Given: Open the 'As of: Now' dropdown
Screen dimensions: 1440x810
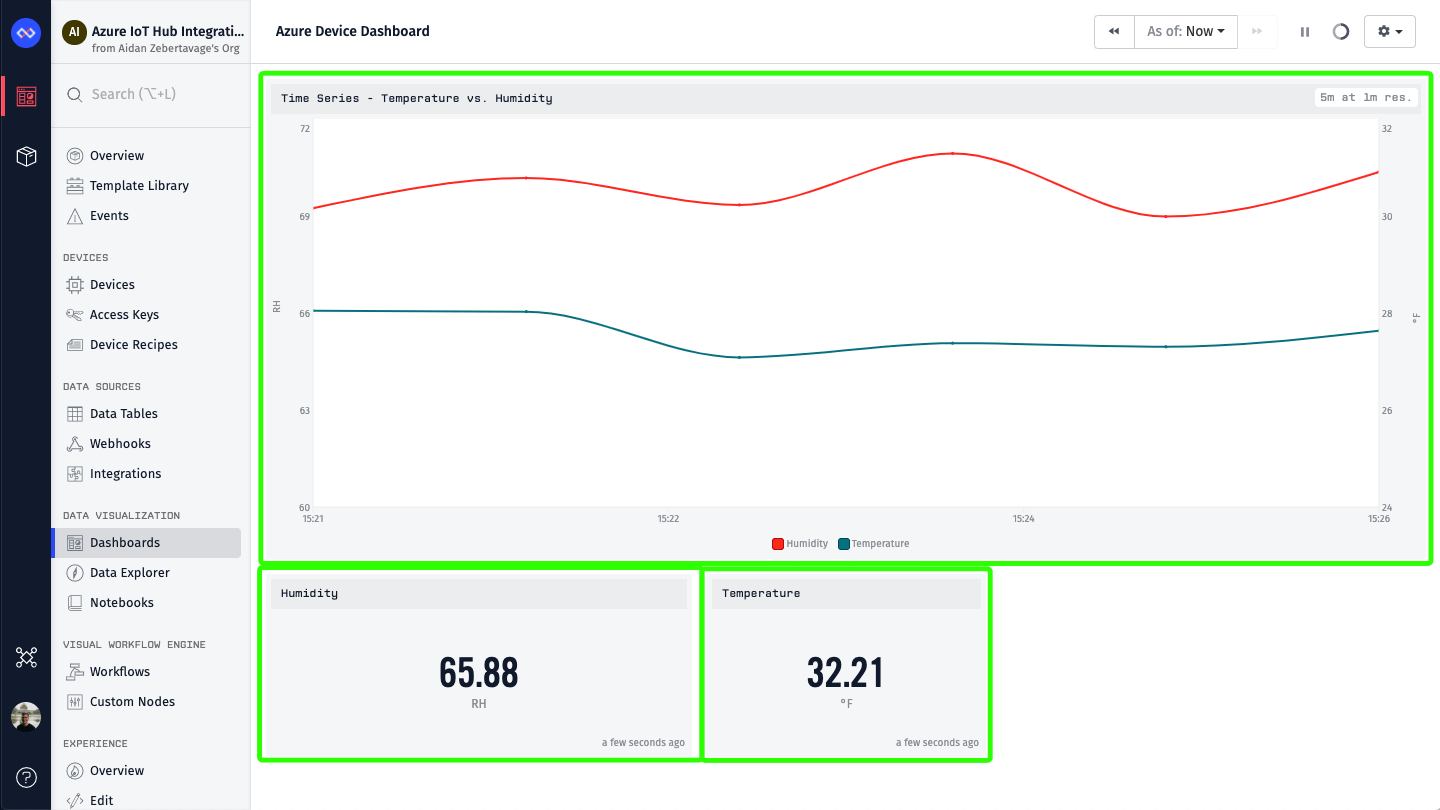Looking at the screenshot, I should coord(1186,32).
